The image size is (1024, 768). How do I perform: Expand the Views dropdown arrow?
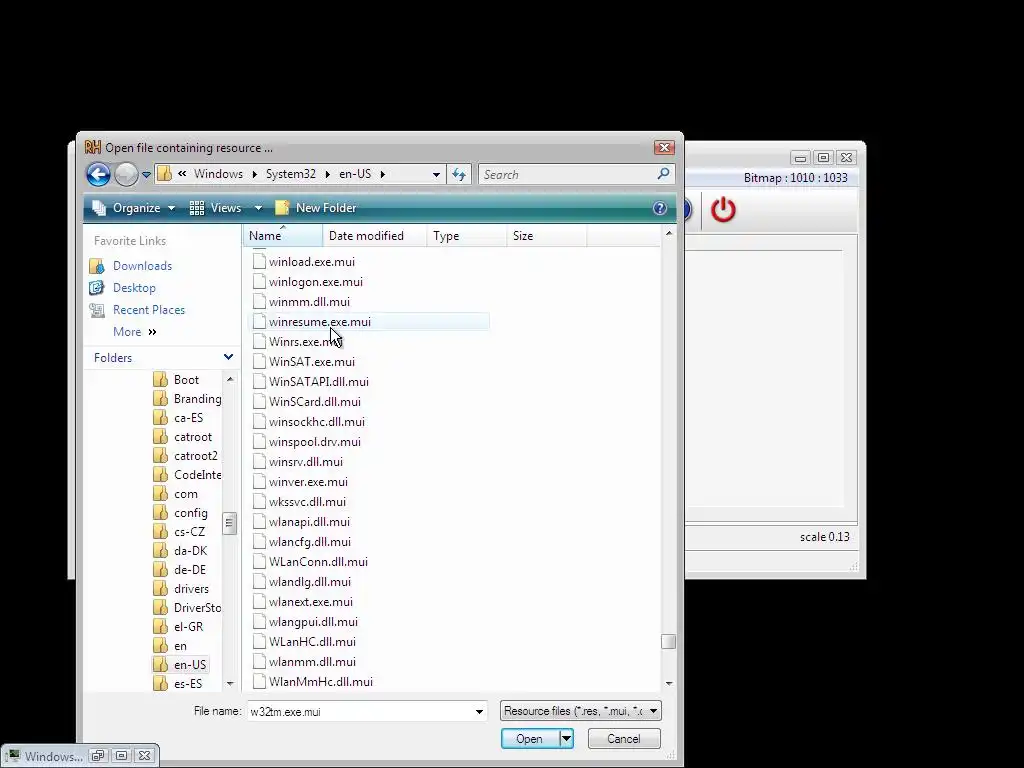(x=258, y=208)
